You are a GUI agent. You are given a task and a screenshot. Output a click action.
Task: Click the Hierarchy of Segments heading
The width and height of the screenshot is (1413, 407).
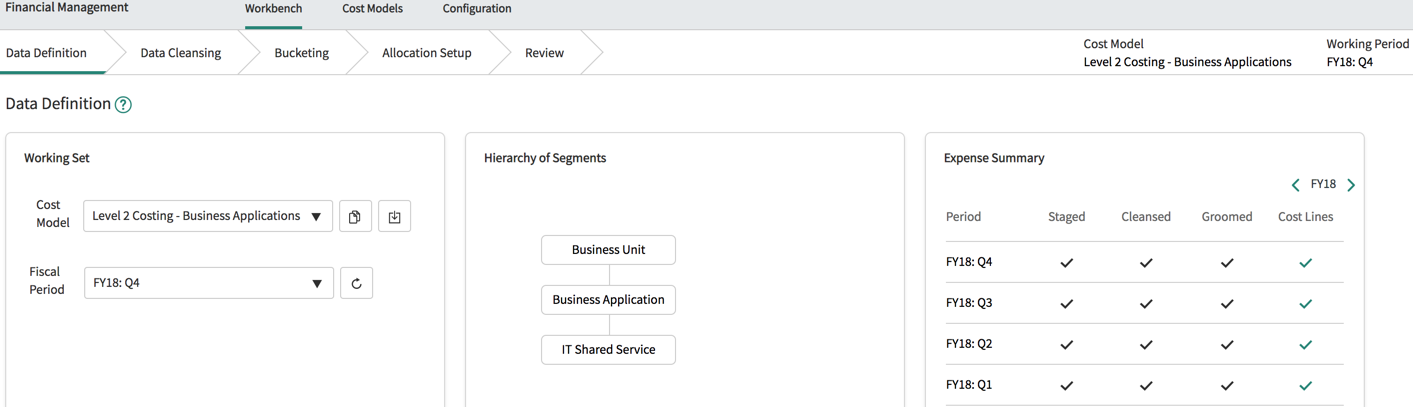(x=545, y=158)
